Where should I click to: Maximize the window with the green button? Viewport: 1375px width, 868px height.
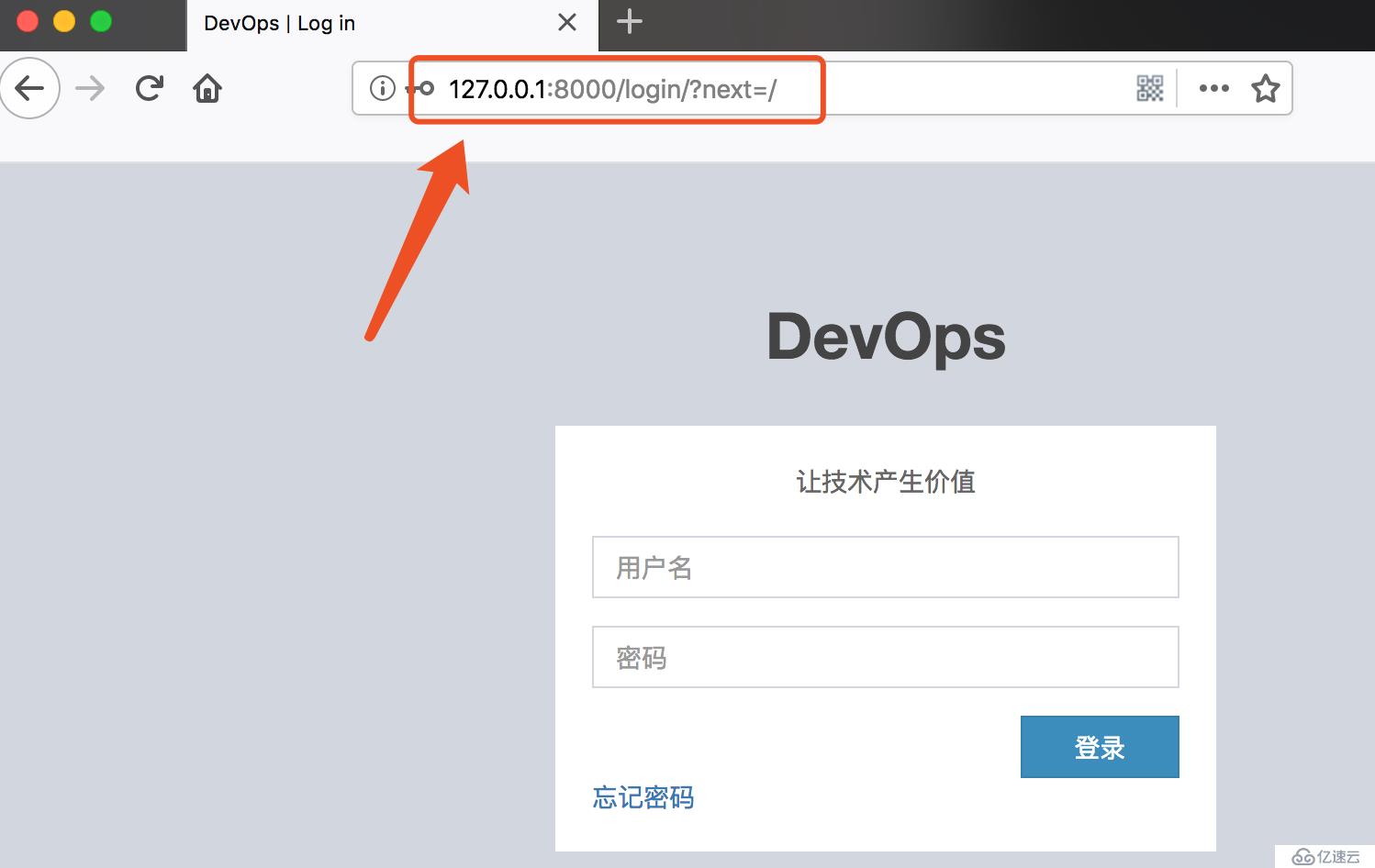coord(101,21)
